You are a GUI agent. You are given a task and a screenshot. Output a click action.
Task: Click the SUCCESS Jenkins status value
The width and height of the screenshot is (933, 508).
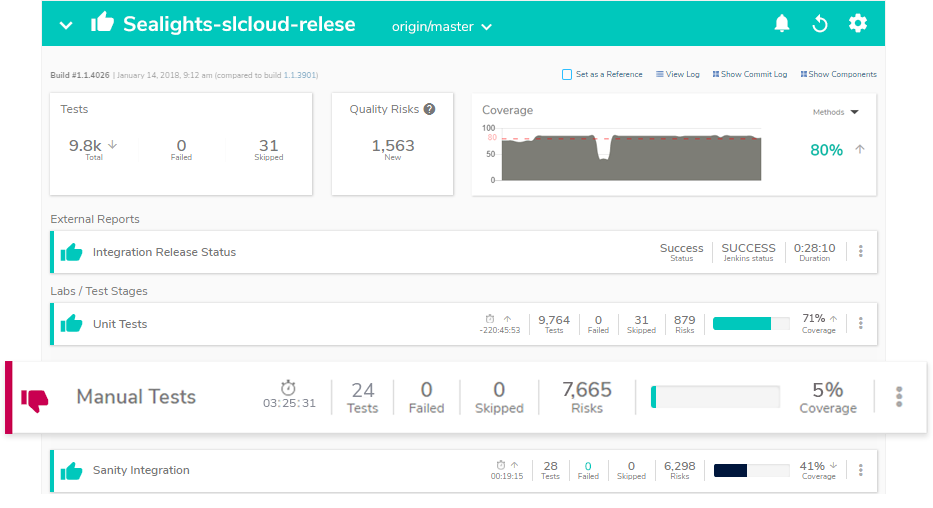pos(749,248)
